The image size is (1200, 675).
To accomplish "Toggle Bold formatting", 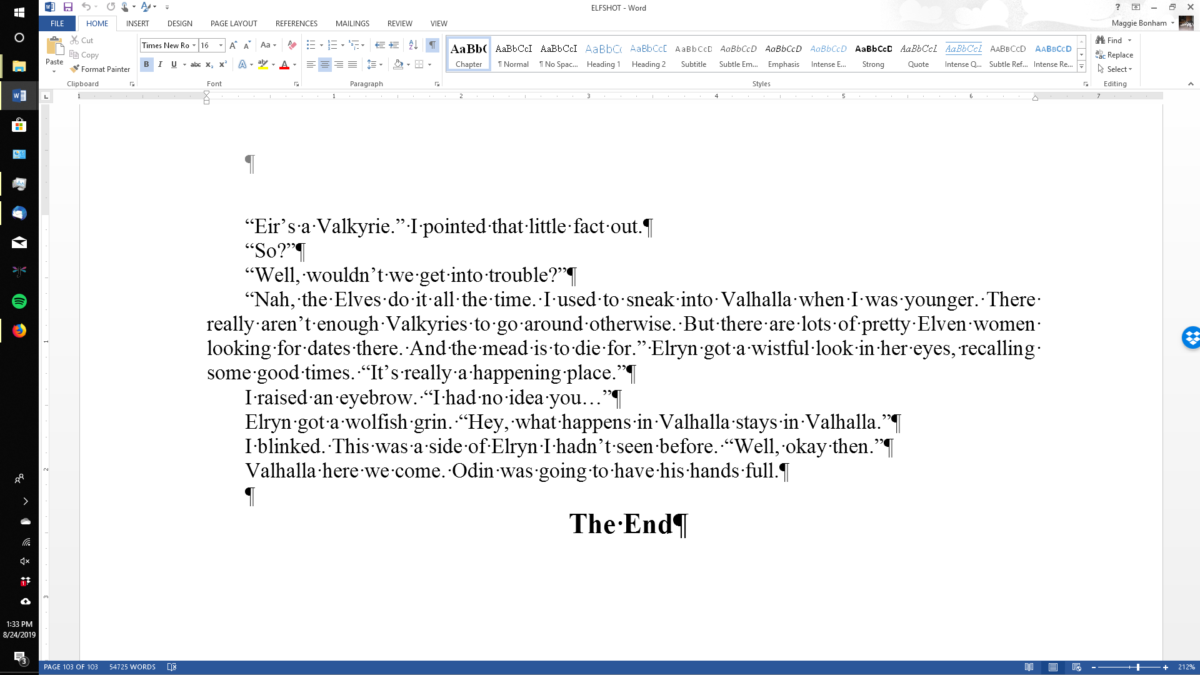I will click(x=147, y=65).
